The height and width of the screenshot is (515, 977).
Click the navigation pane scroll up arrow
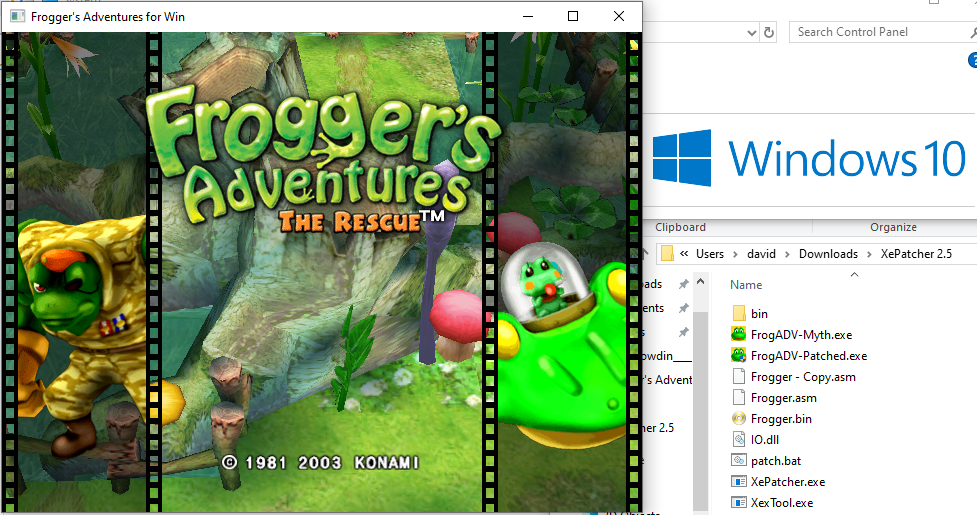point(700,282)
